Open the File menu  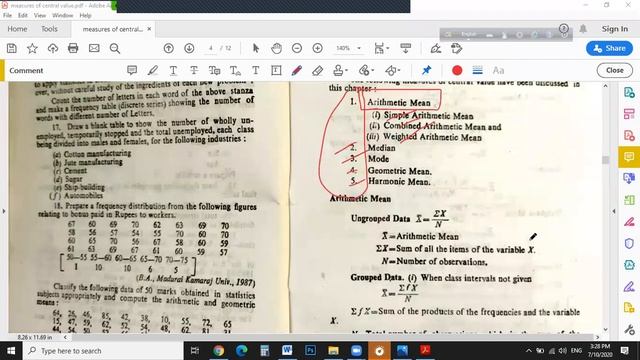click(7, 15)
